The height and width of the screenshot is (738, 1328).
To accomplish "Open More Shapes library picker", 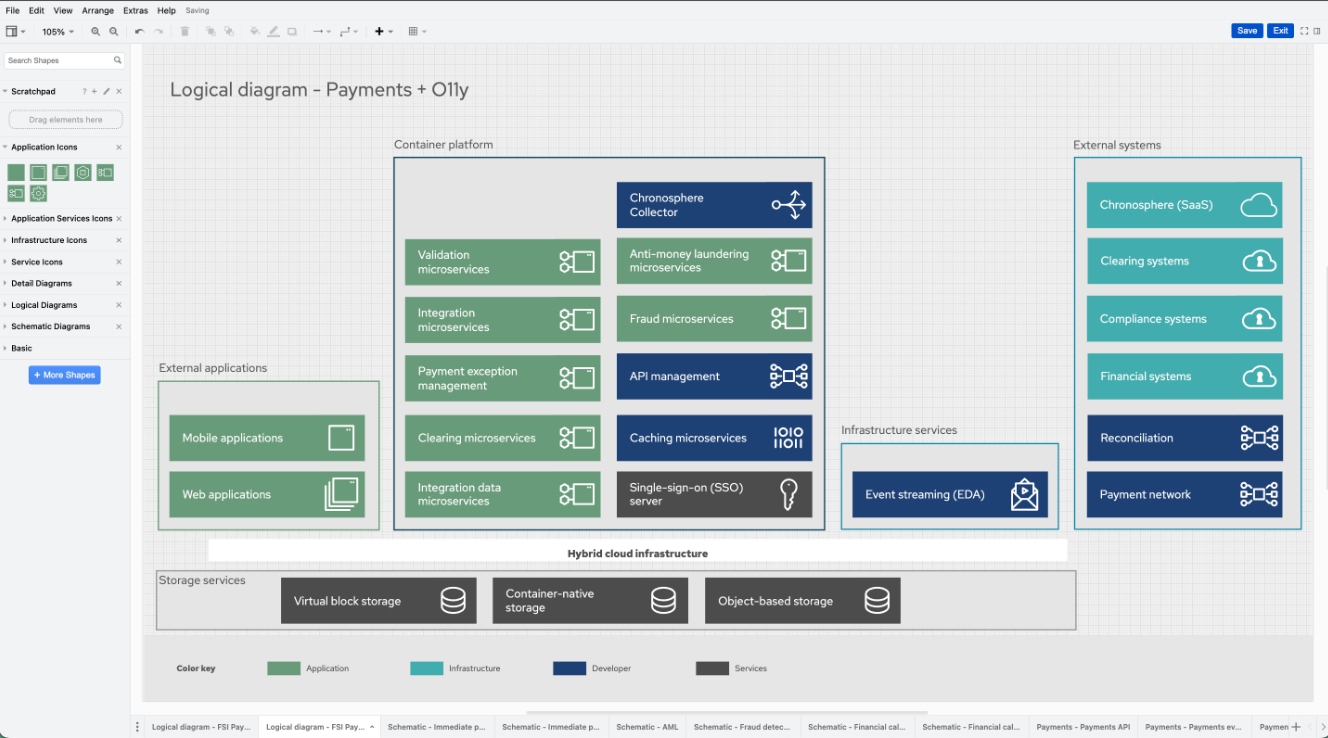I will click(x=64, y=374).
